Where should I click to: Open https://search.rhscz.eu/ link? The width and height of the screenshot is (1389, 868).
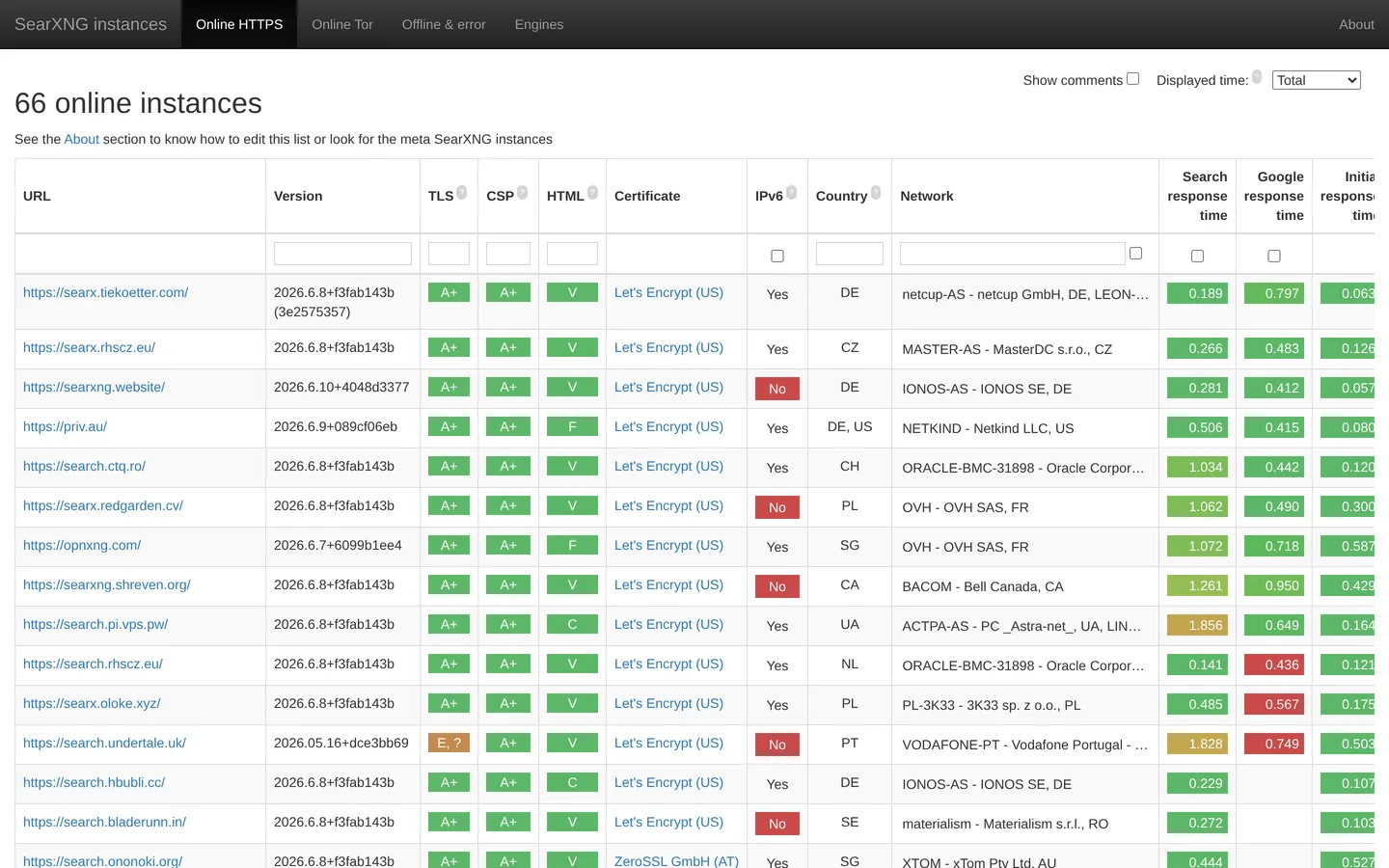tap(94, 664)
